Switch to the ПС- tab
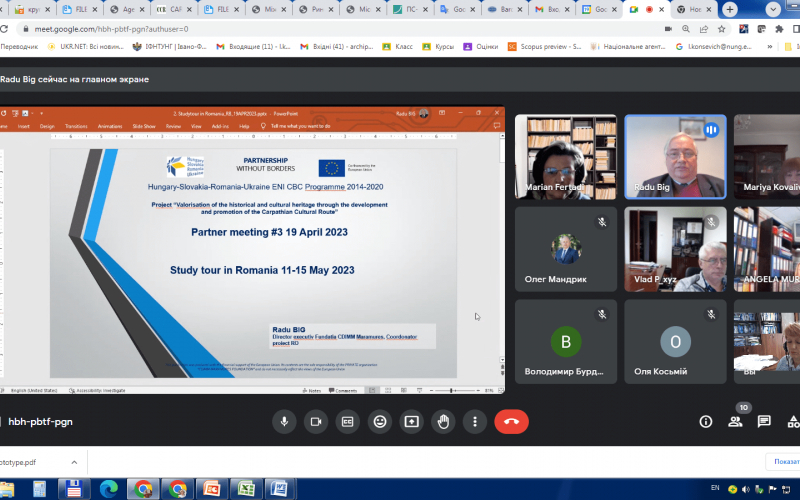The image size is (800, 500). point(412,9)
